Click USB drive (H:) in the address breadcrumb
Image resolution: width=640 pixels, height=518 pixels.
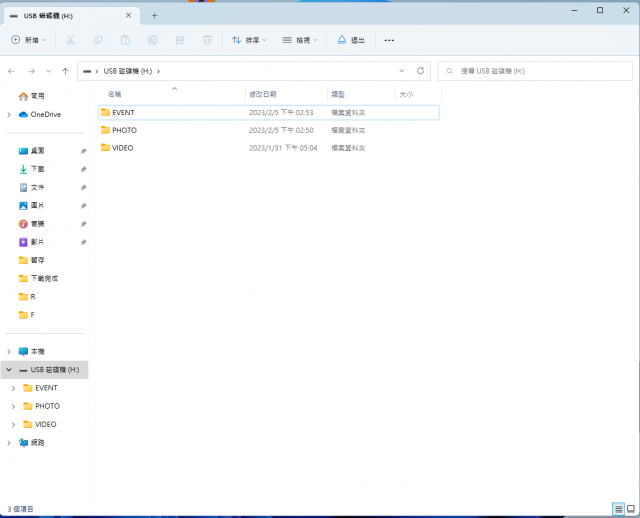point(128,71)
